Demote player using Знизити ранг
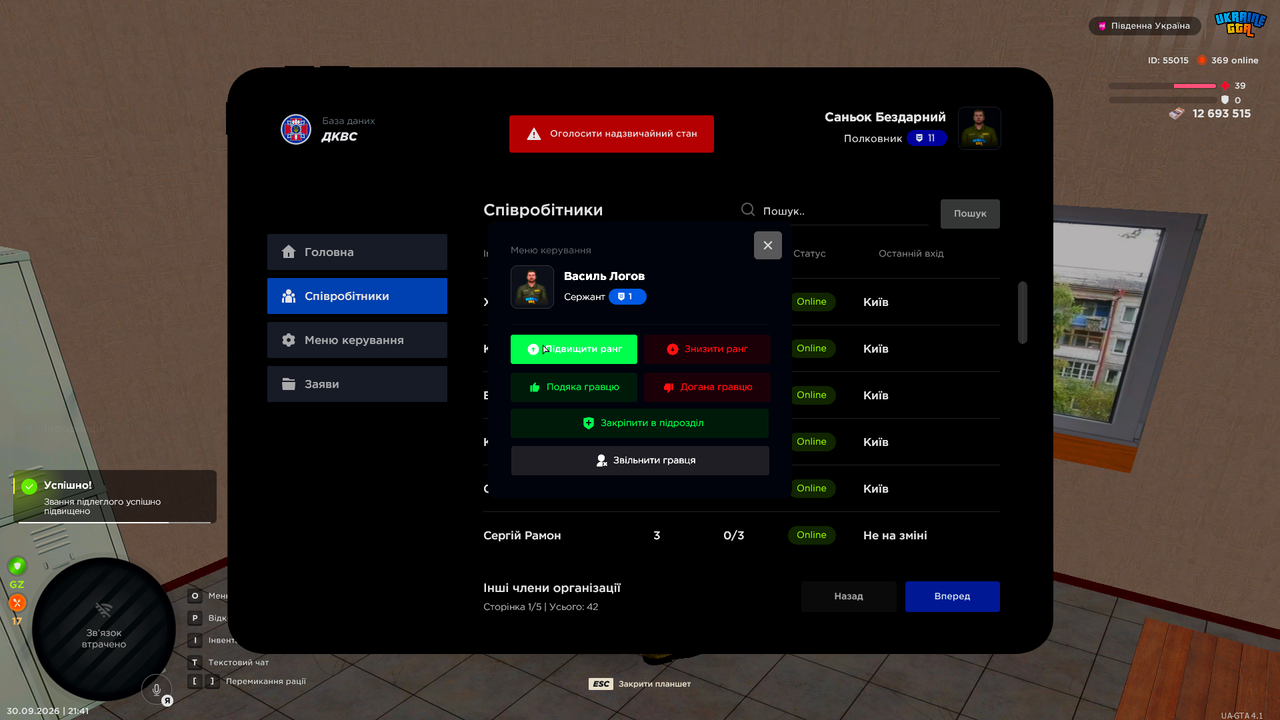The image size is (1280, 720). click(x=707, y=349)
